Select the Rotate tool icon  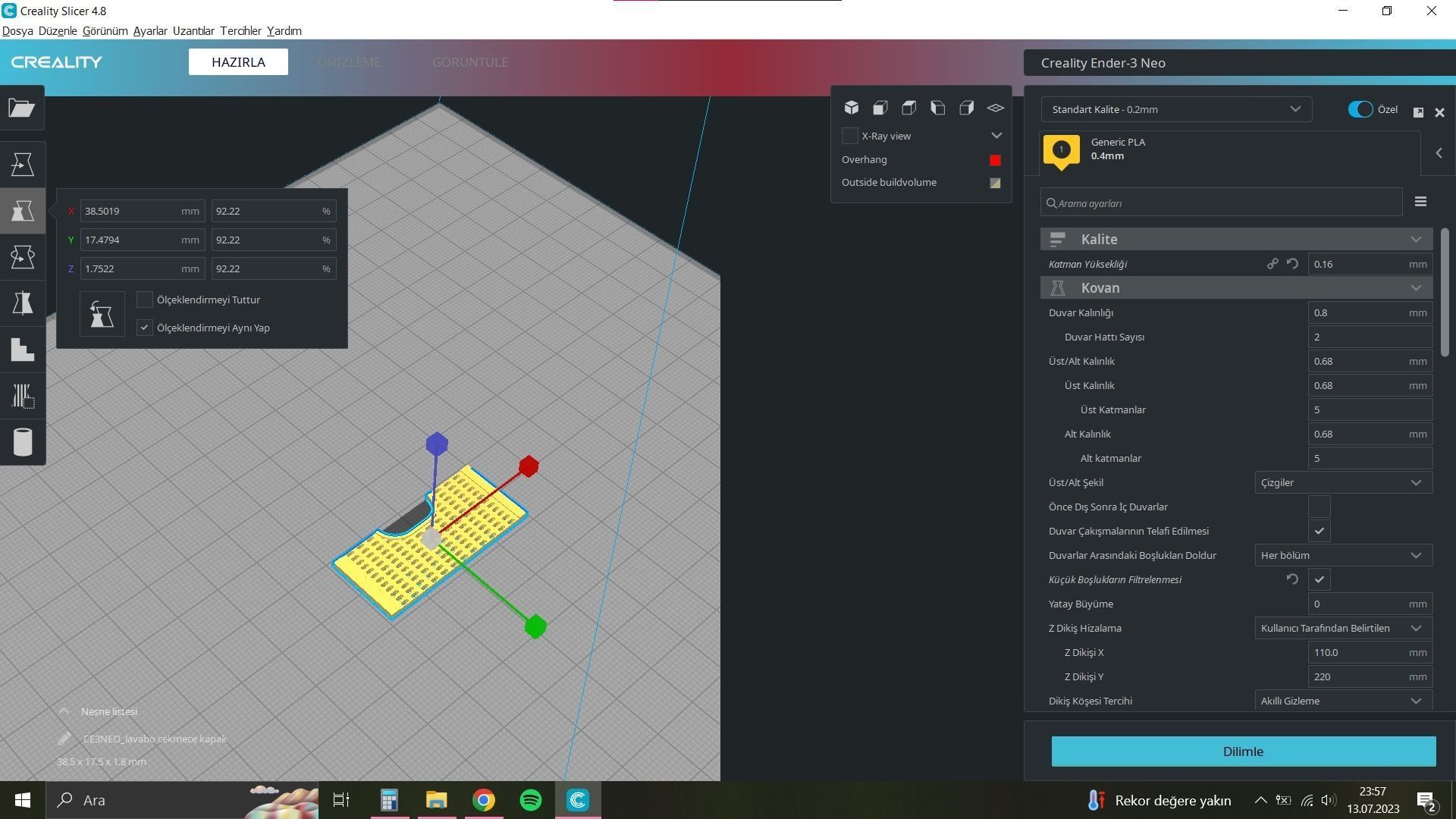pyautogui.click(x=22, y=256)
